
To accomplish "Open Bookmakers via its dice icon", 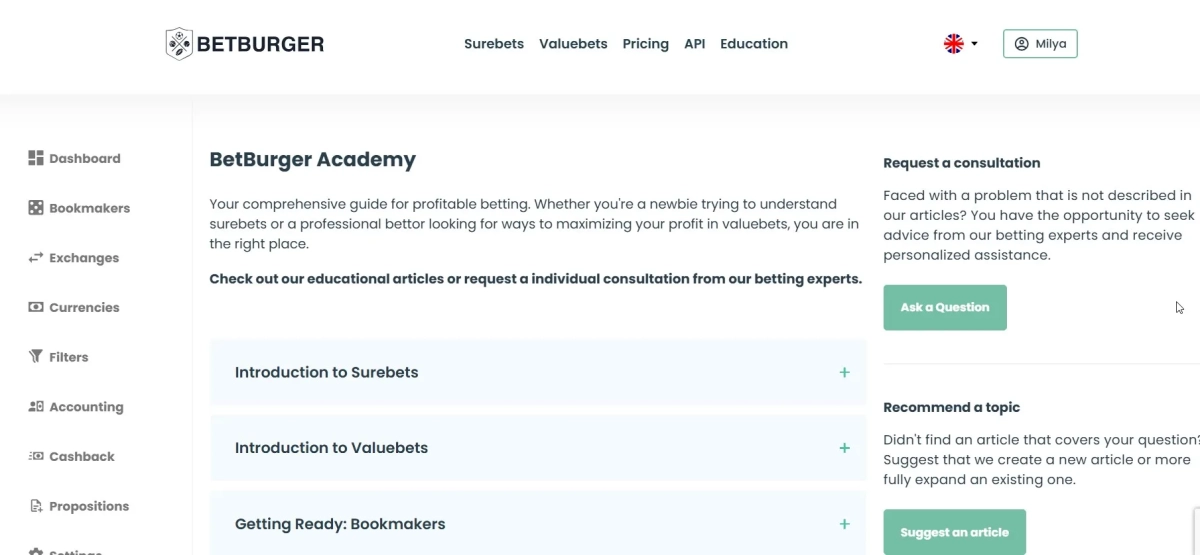I will (36, 208).
